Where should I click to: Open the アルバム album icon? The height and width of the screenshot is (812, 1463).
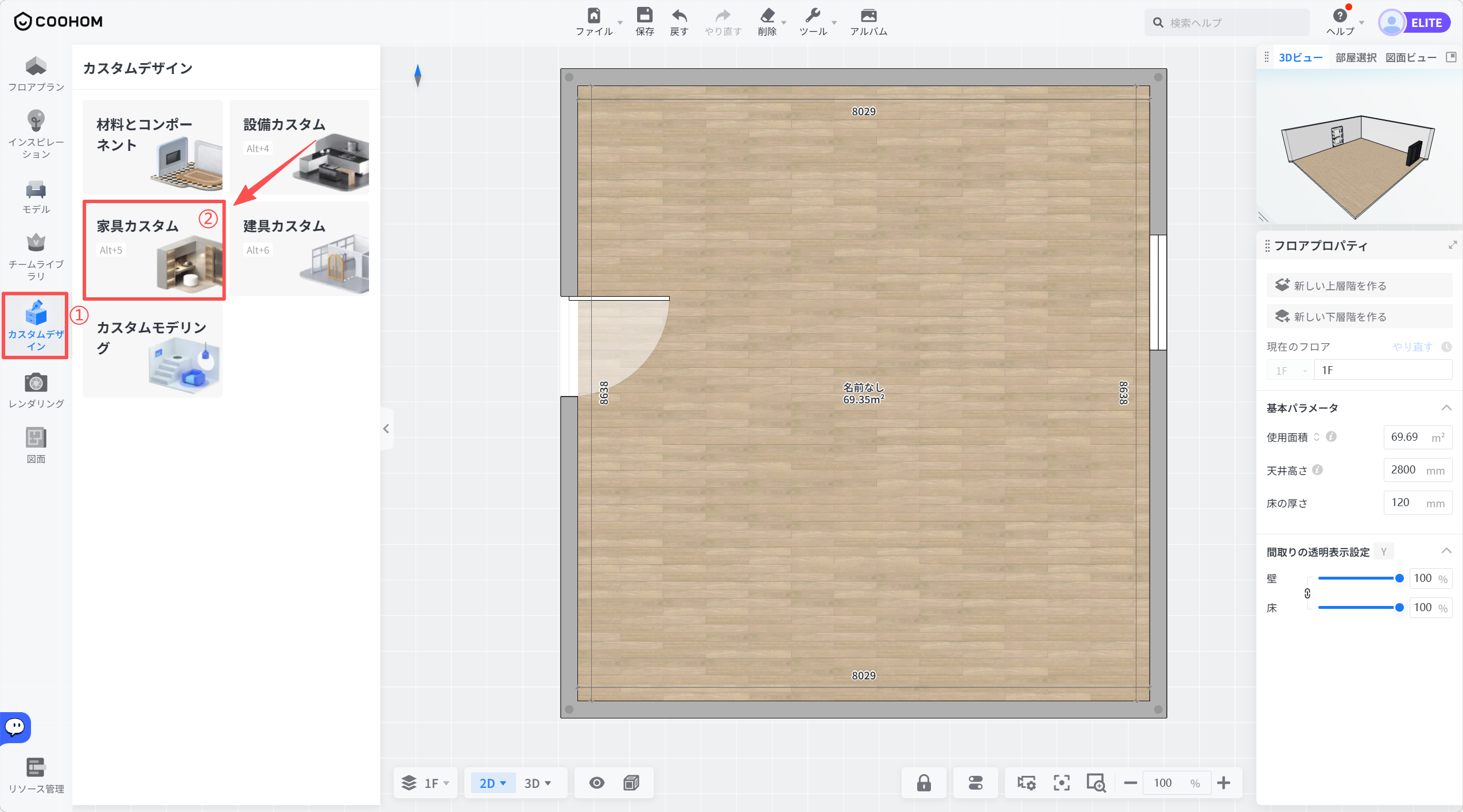coord(868,15)
